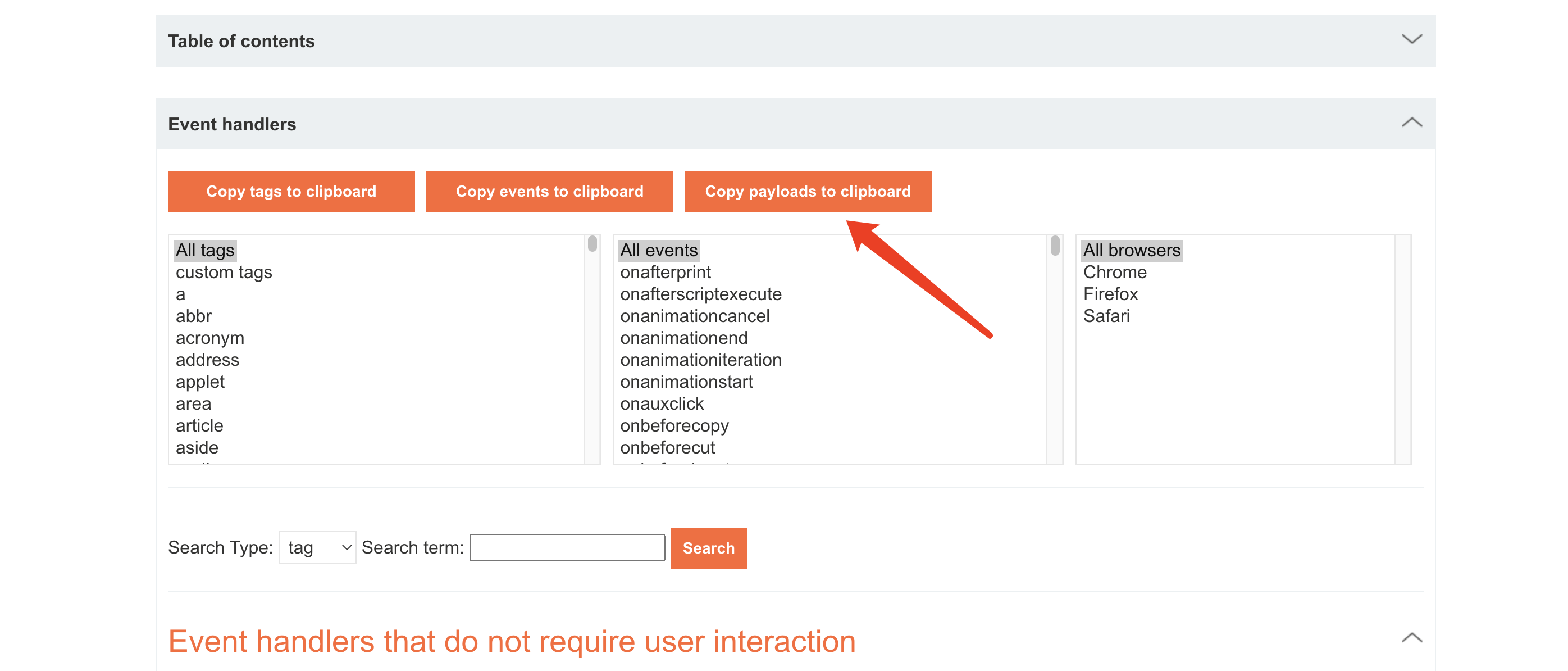
Task: Click Copy events to clipboard button
Action: (549, 192)
